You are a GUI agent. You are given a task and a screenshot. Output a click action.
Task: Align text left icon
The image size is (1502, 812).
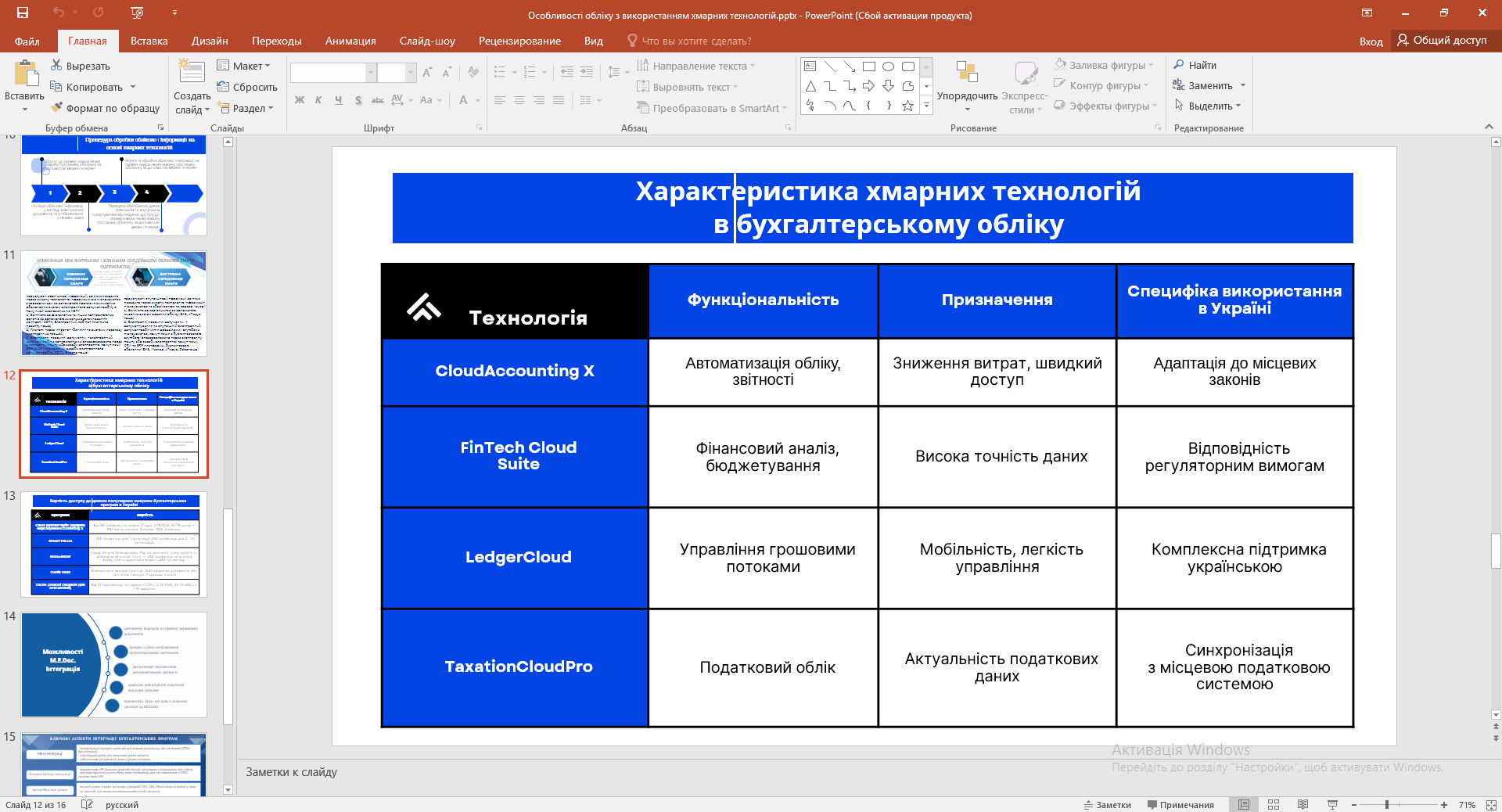click(500, 100)
